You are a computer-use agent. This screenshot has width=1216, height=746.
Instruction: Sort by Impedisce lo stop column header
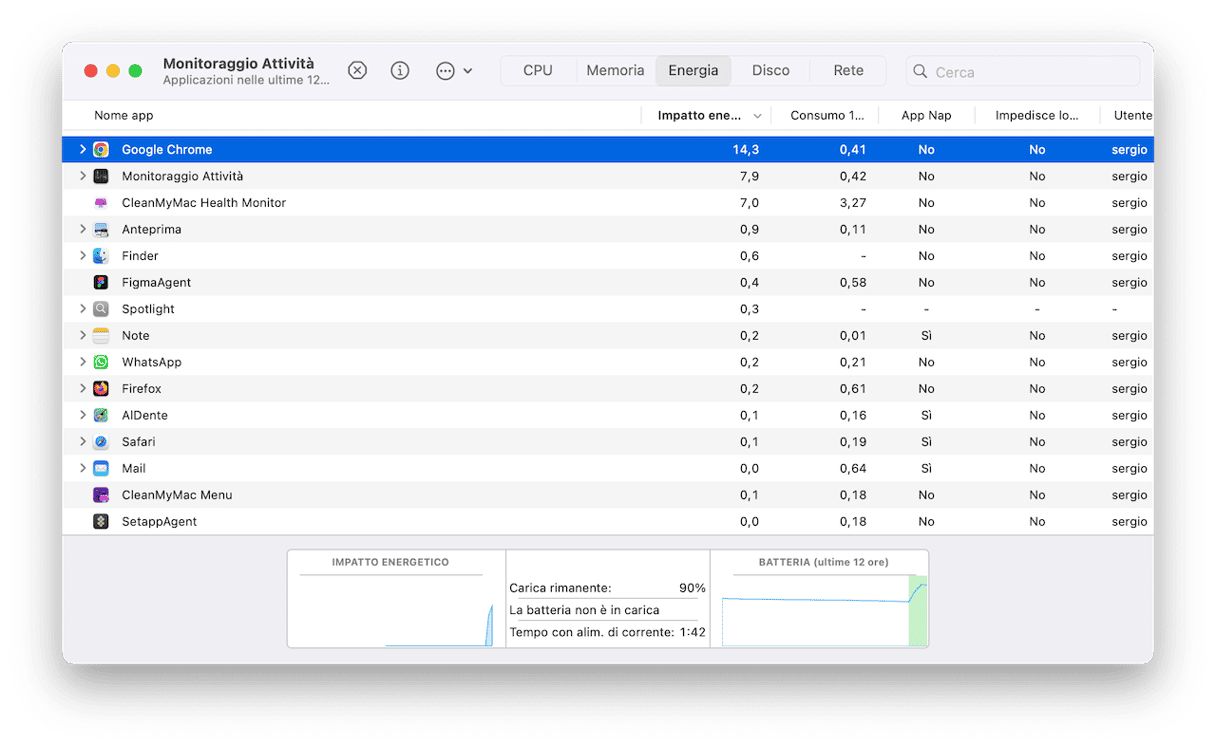(1037, 116)
